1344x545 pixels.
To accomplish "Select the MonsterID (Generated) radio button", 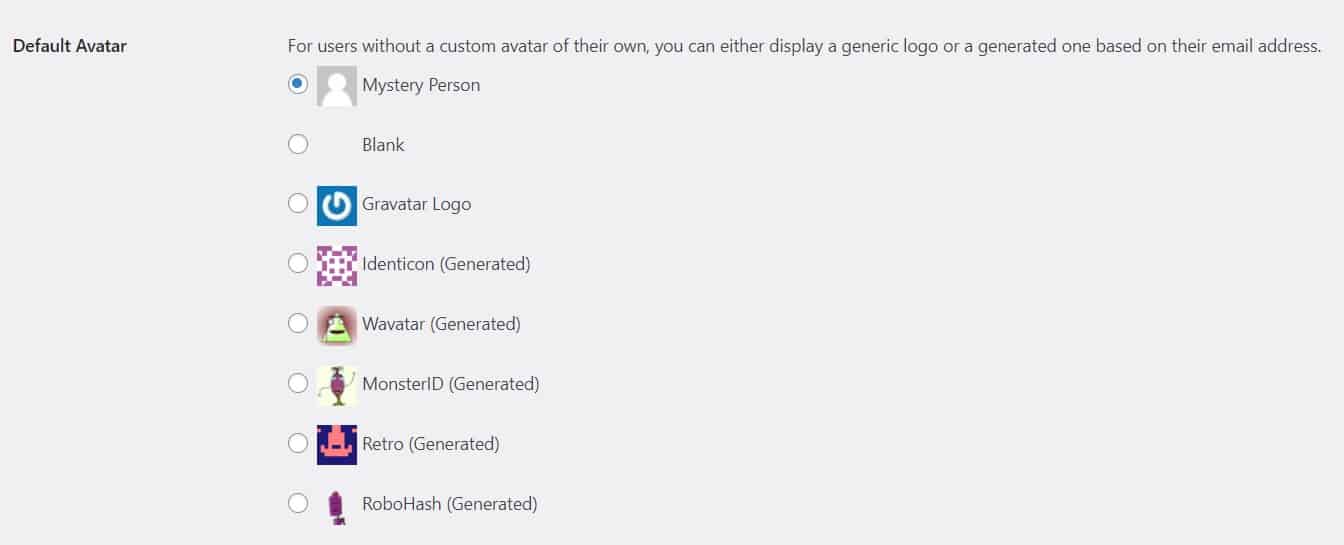I will click(x=298, y=384).
